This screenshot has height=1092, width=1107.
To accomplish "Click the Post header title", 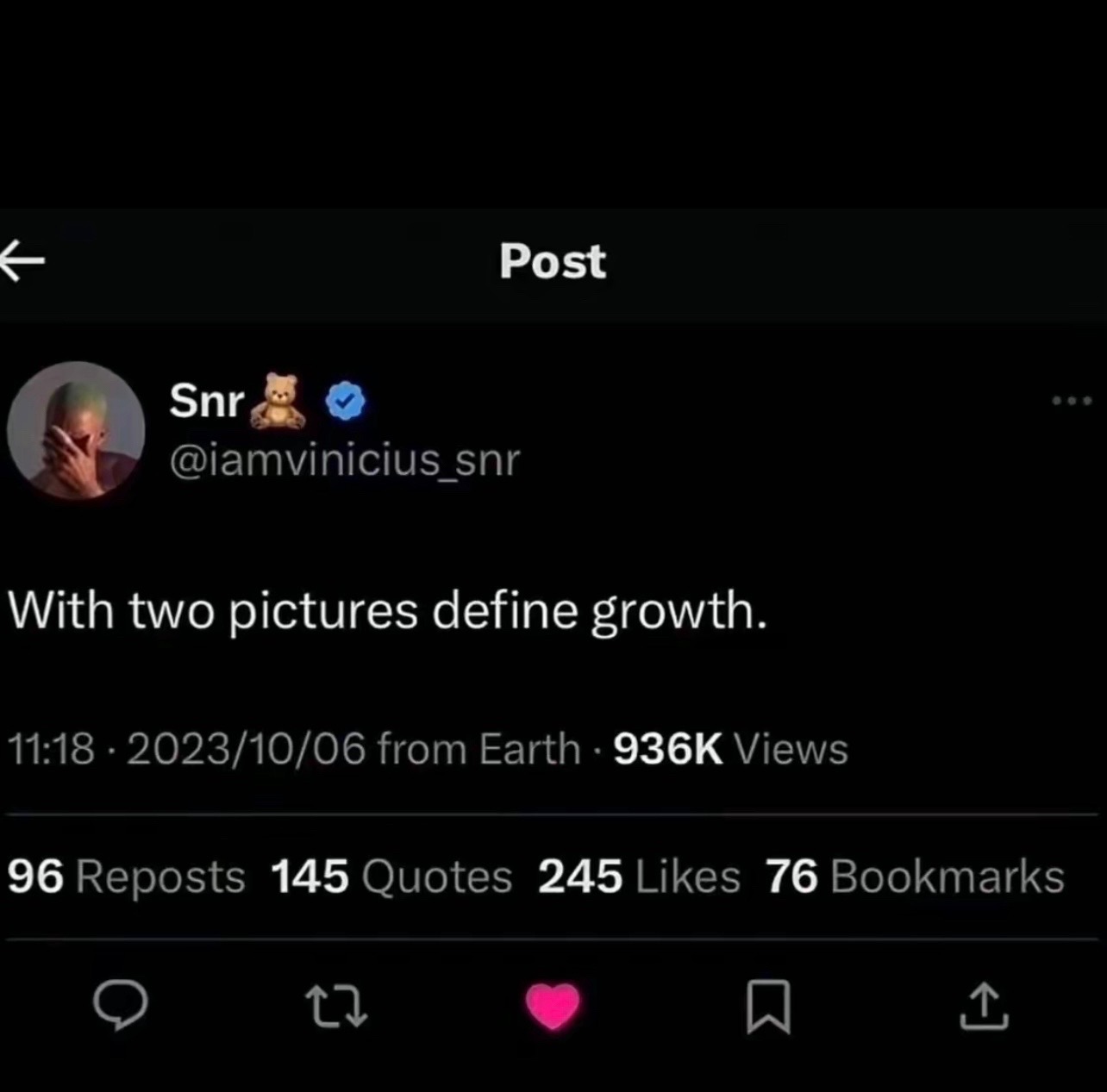I will tap(553, 261).
